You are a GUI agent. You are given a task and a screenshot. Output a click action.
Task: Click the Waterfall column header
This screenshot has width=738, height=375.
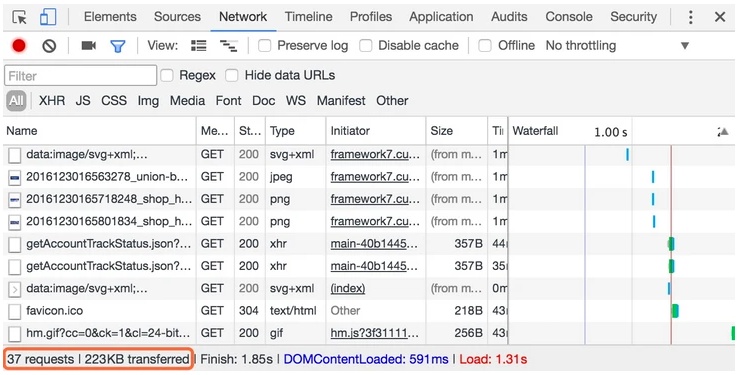point(622,131)
